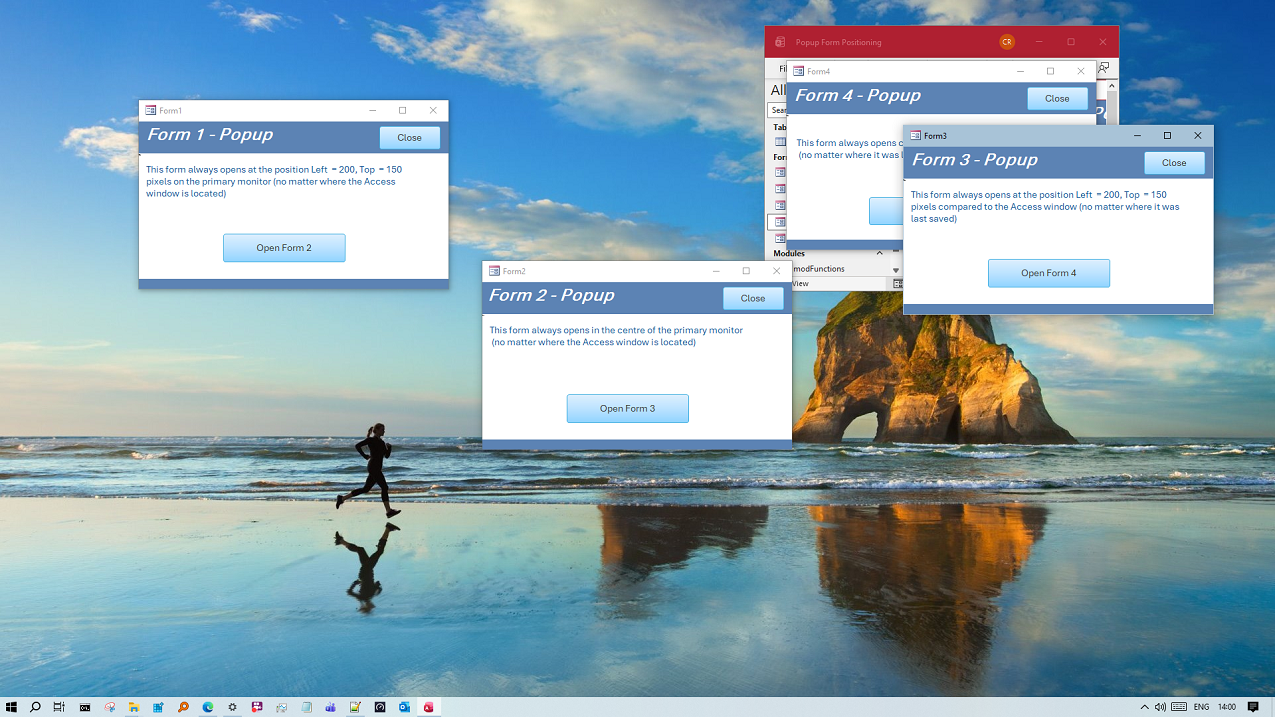The height and width of the screenshot is (717, 1275).
Task: Open the CR account avatar in Access
Action: (x=1007, y=42)
